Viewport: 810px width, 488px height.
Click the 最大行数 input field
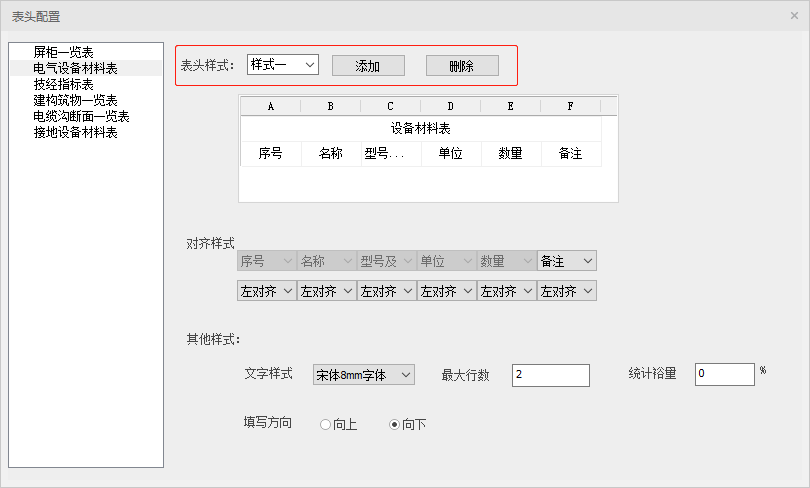tap(551, 375)
